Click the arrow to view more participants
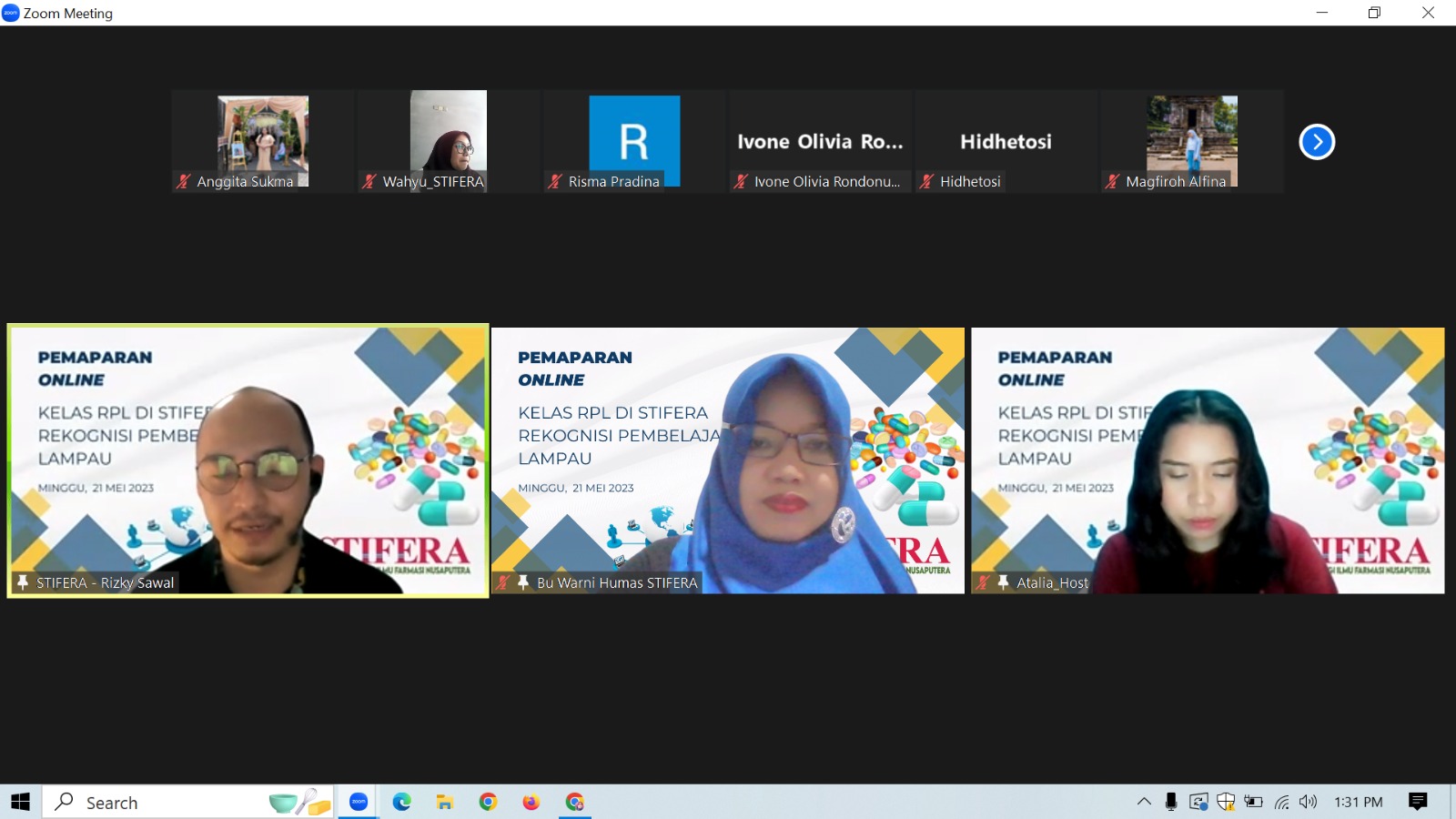1456x819 pixels. click(x=1317, y=141)
